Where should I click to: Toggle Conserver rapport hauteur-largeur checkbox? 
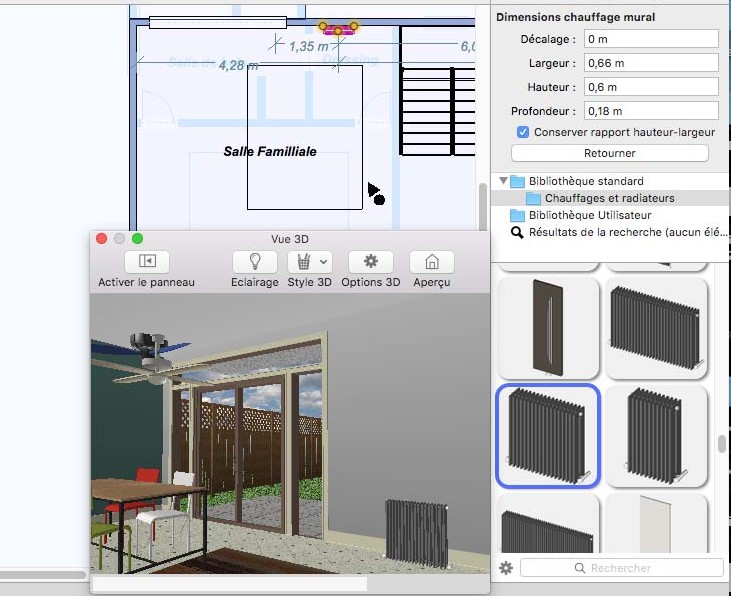point(522,132)
